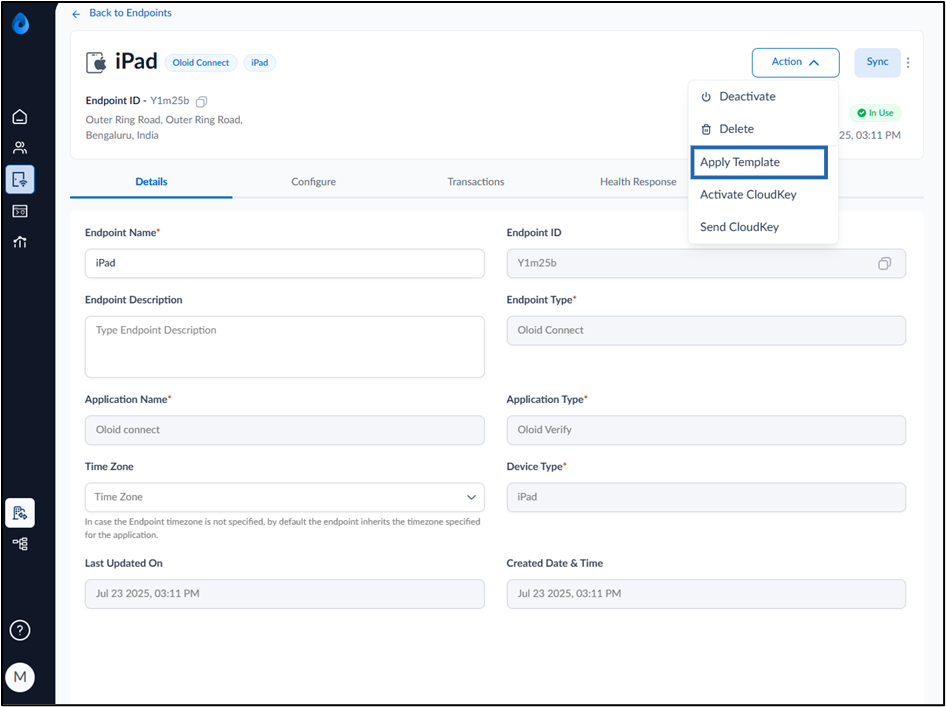Select Activate CloudKey menu option
The height and width of the screenshot is (707, 946).
point(763,195)
